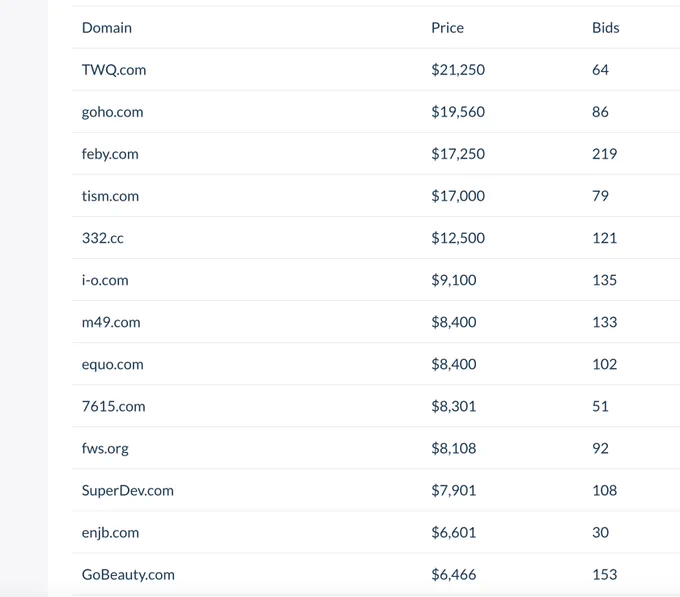Viewport: 680px width, 597px height.
Task: Open the enjb.com domain link
Action: click(x=110, y=532)
